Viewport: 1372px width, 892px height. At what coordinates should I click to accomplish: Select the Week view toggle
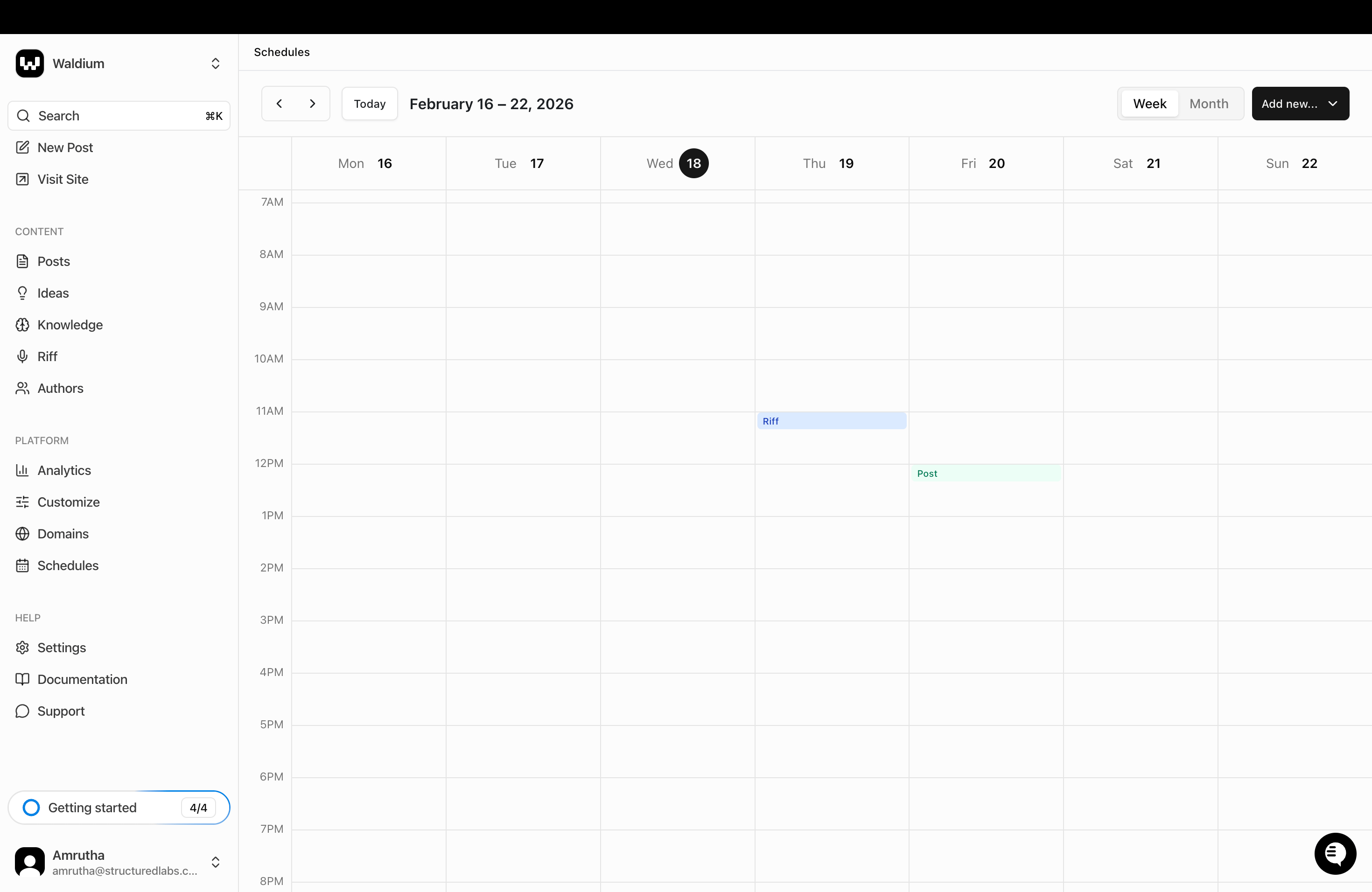(1149, 104)
